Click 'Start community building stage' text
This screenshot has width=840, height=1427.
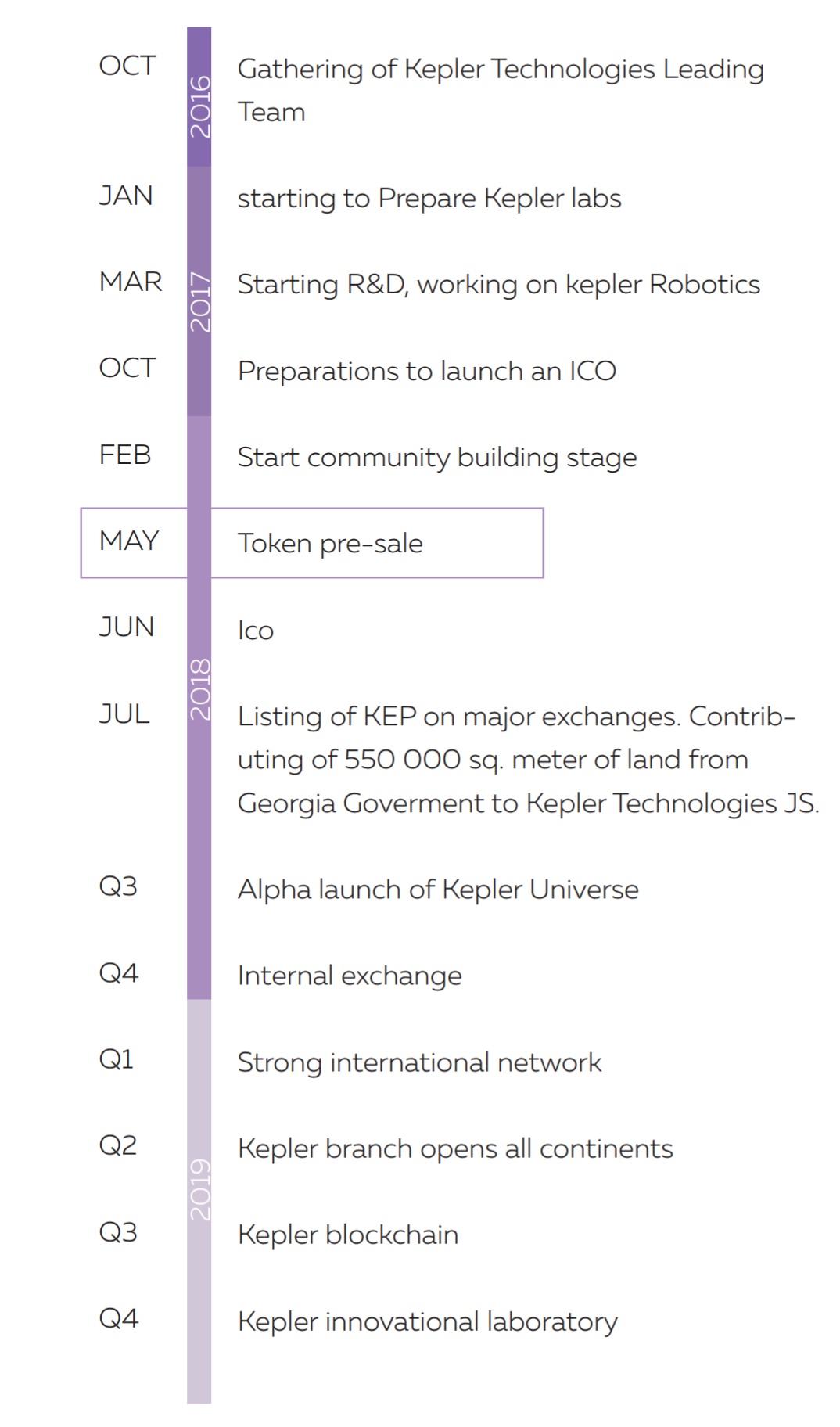[436, 458]
